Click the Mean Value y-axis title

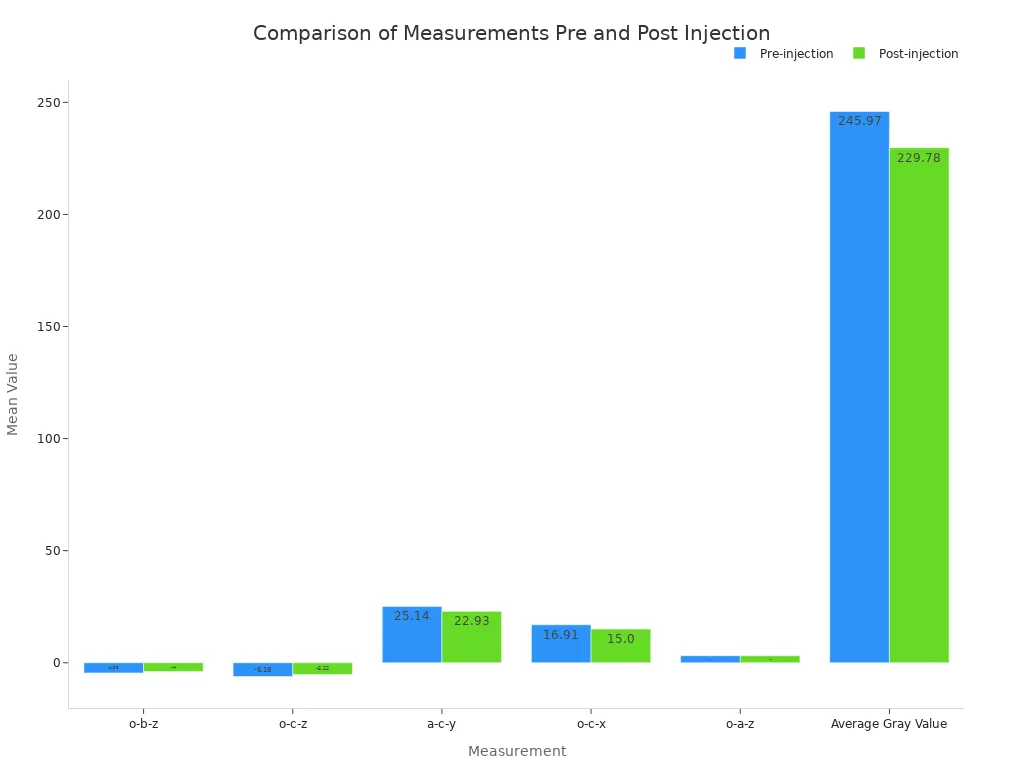13,394
